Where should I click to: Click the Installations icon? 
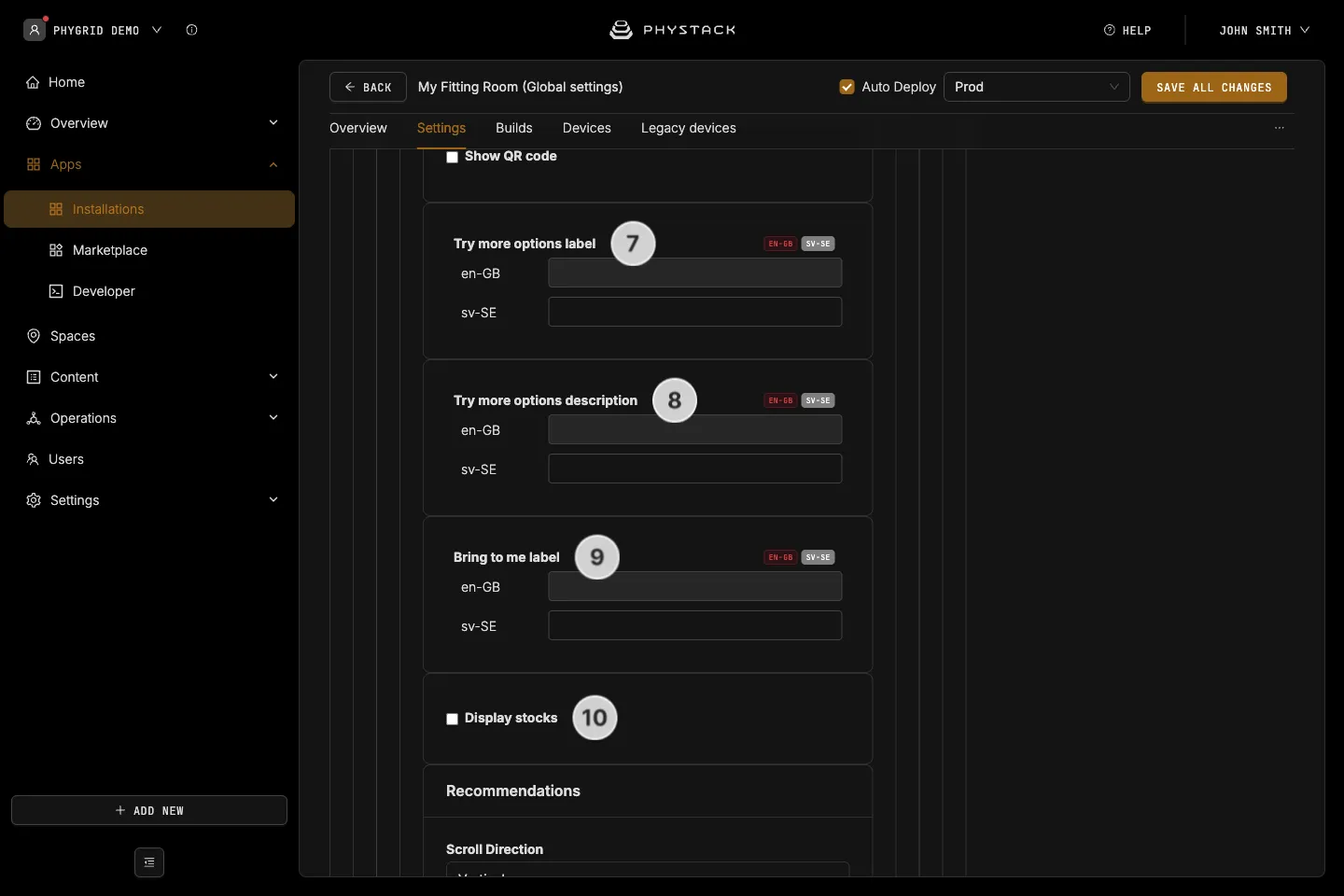click(56, 209)
